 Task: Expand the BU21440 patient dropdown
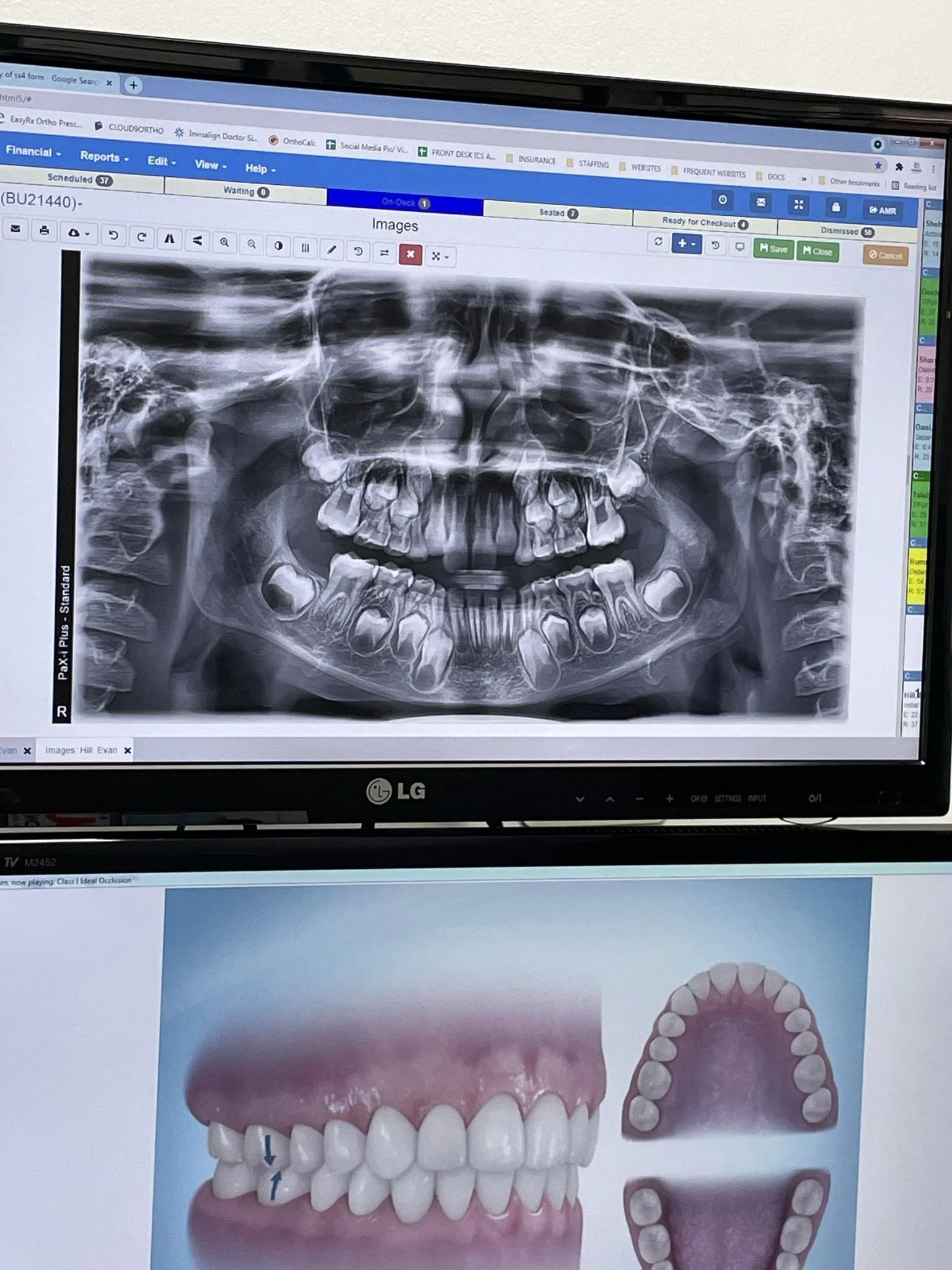42,201
